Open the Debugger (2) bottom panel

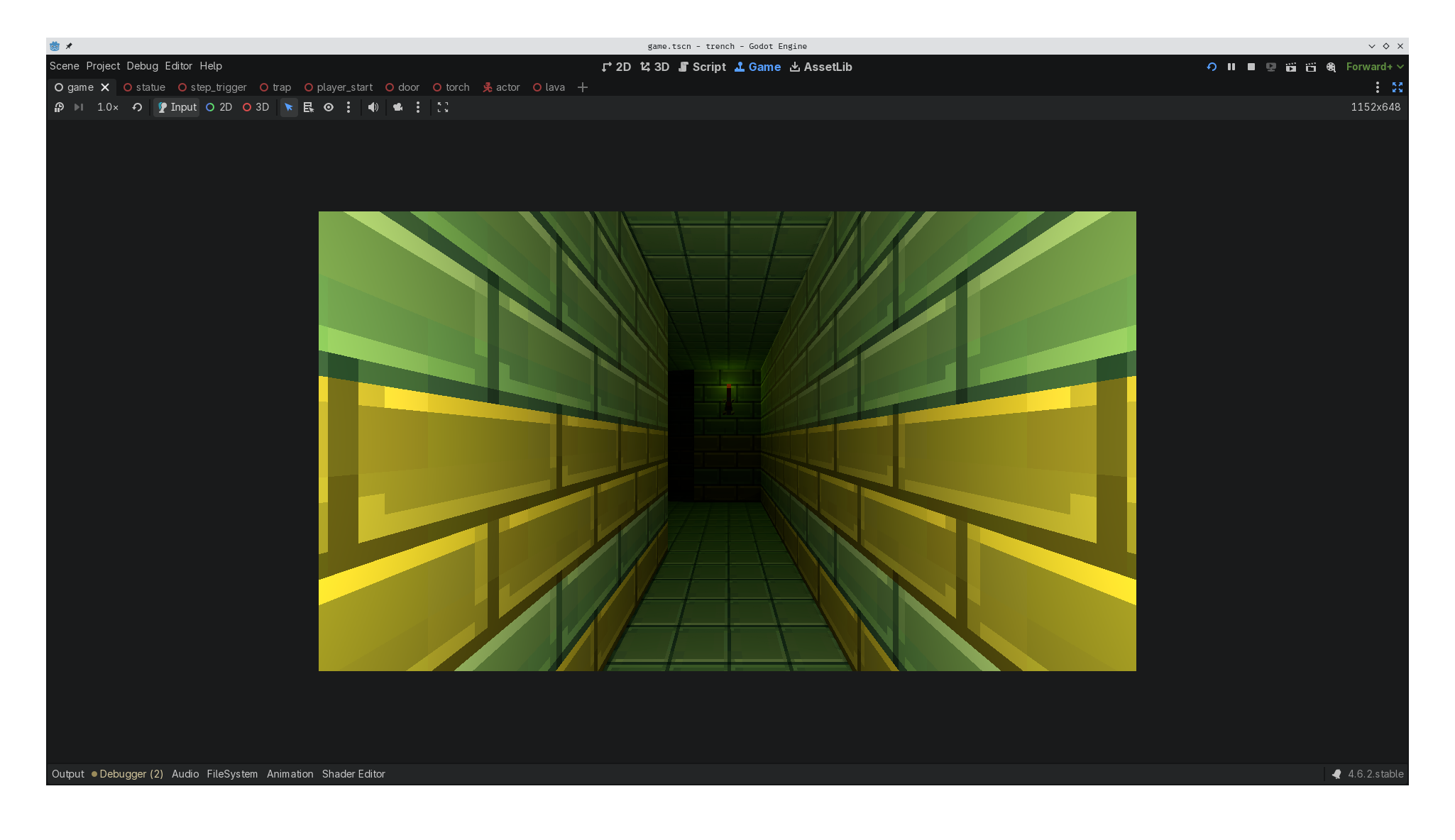pos(131,774)
